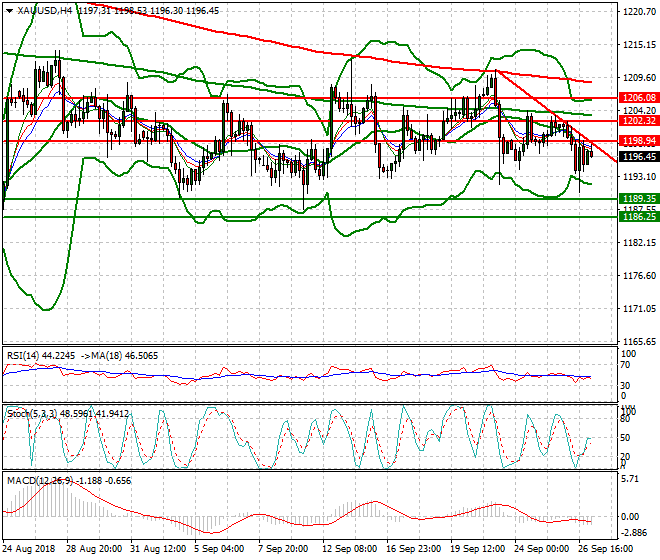Click the MACD scale value -2.886

click(634, 533)
